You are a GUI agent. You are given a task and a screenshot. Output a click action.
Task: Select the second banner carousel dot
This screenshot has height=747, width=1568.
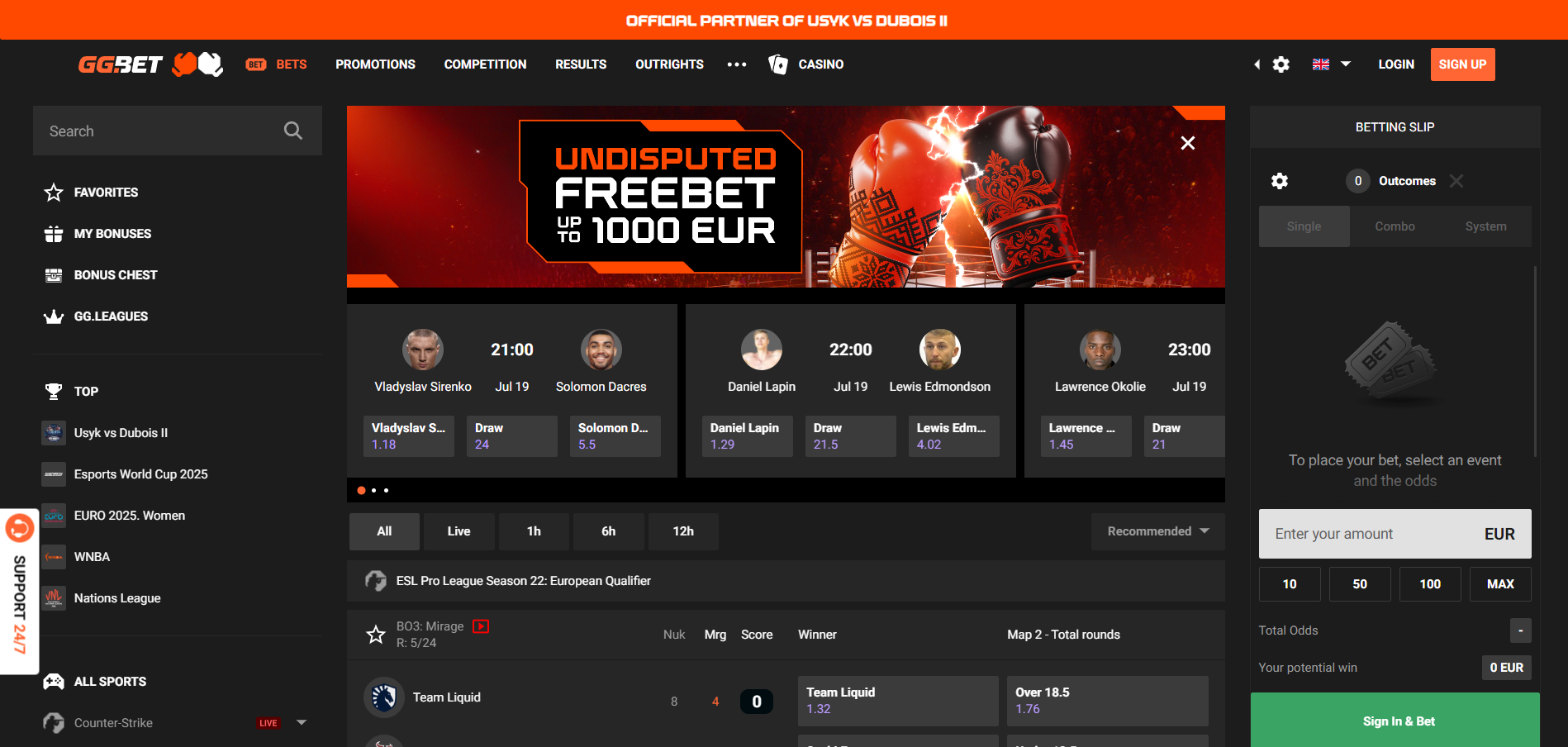(373, 491)
